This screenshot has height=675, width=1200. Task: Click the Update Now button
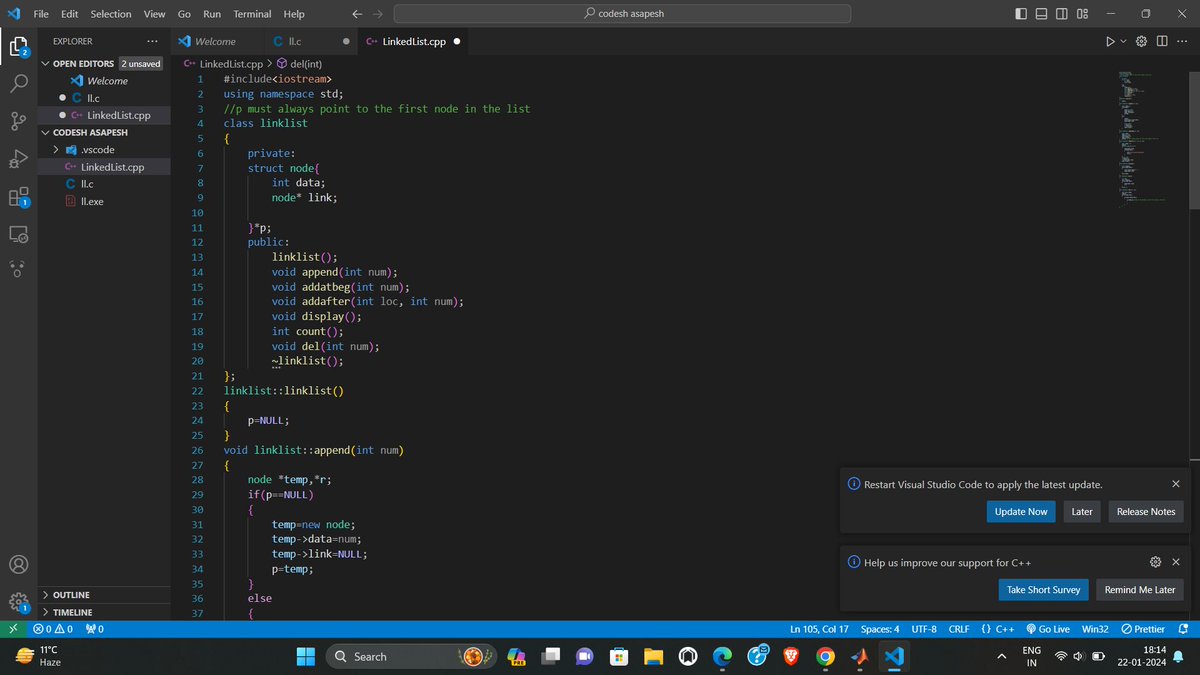[x=1020, y=511]
